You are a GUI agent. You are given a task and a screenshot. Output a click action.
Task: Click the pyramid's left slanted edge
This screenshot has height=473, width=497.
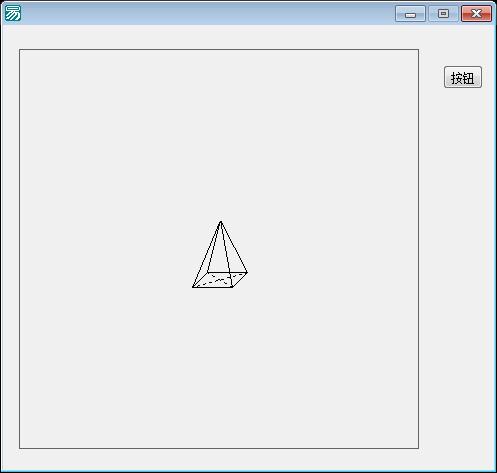coord(207,254)
